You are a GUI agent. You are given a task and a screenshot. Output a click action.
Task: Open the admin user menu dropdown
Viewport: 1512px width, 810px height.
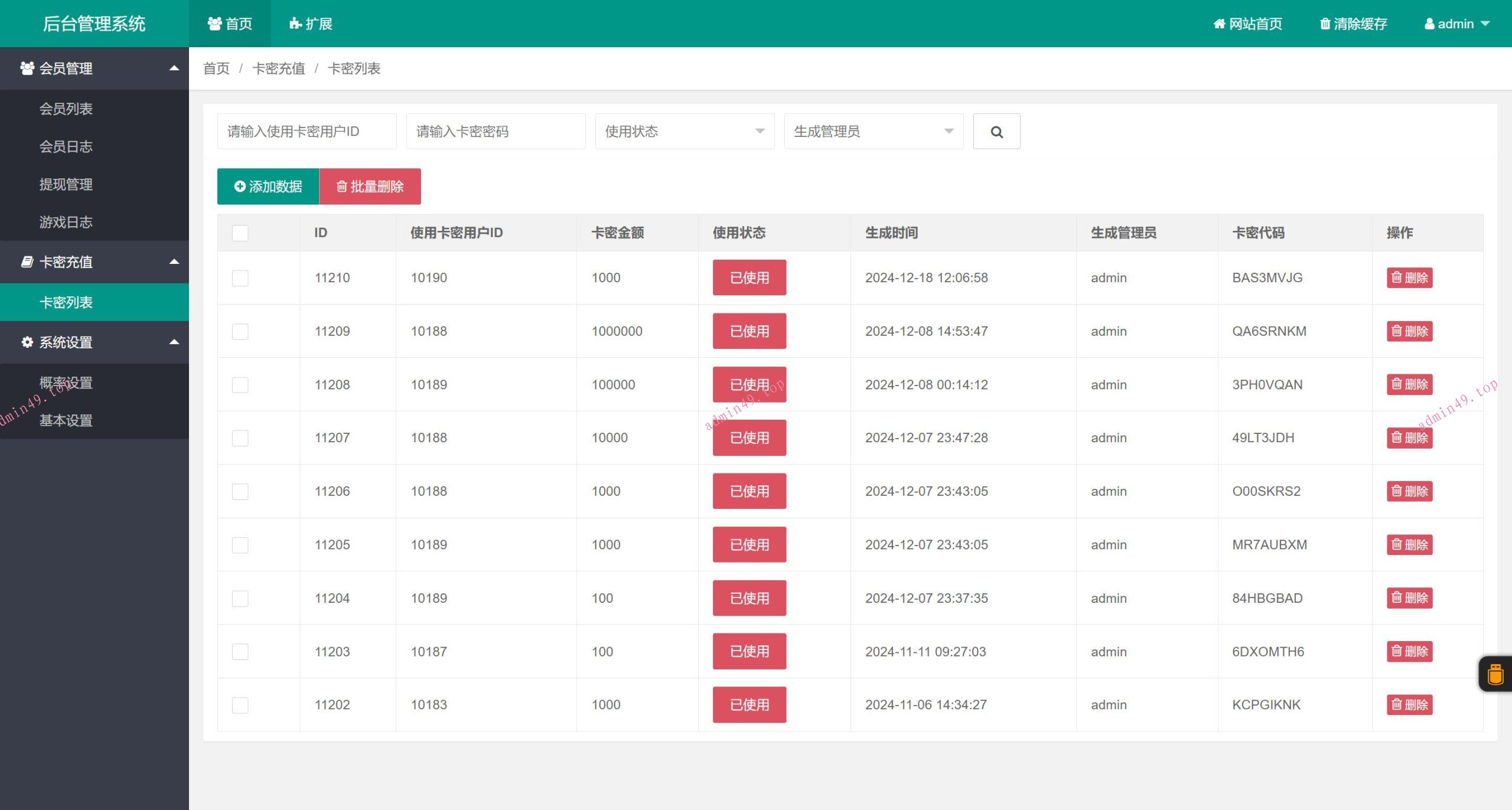[x=1456, y=24]
